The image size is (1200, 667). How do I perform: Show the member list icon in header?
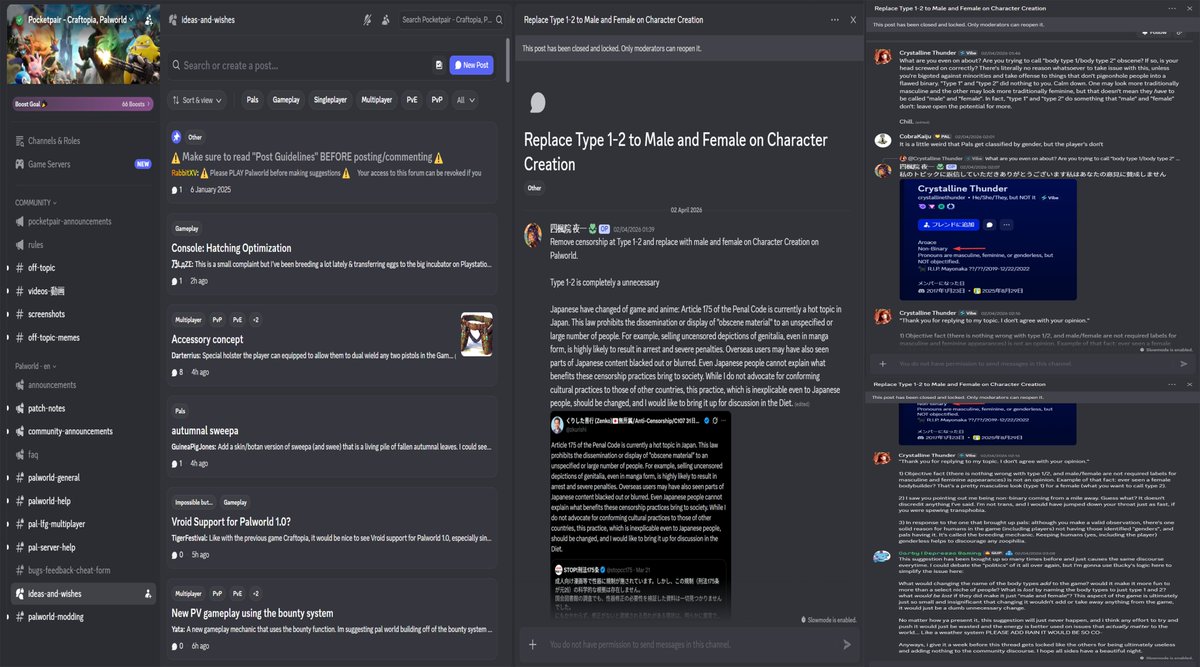387,19
